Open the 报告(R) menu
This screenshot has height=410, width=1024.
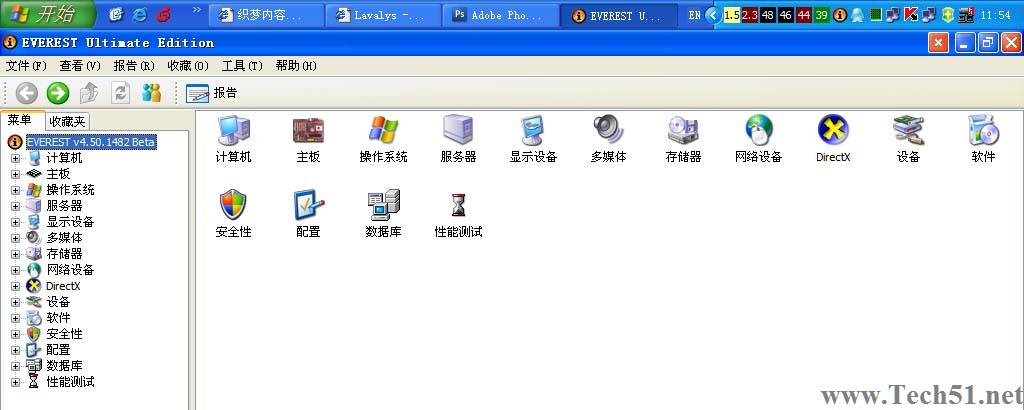pyautogui.click(x=134, y=65)
